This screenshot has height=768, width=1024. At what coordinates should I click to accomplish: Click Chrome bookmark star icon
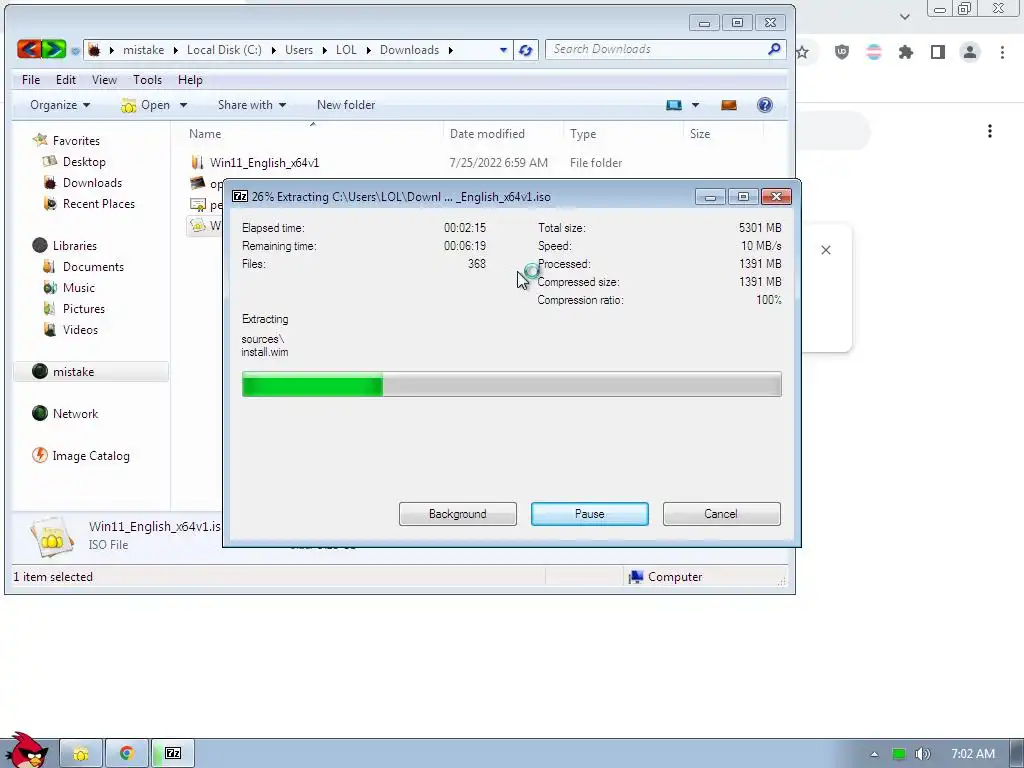point(803,52)
